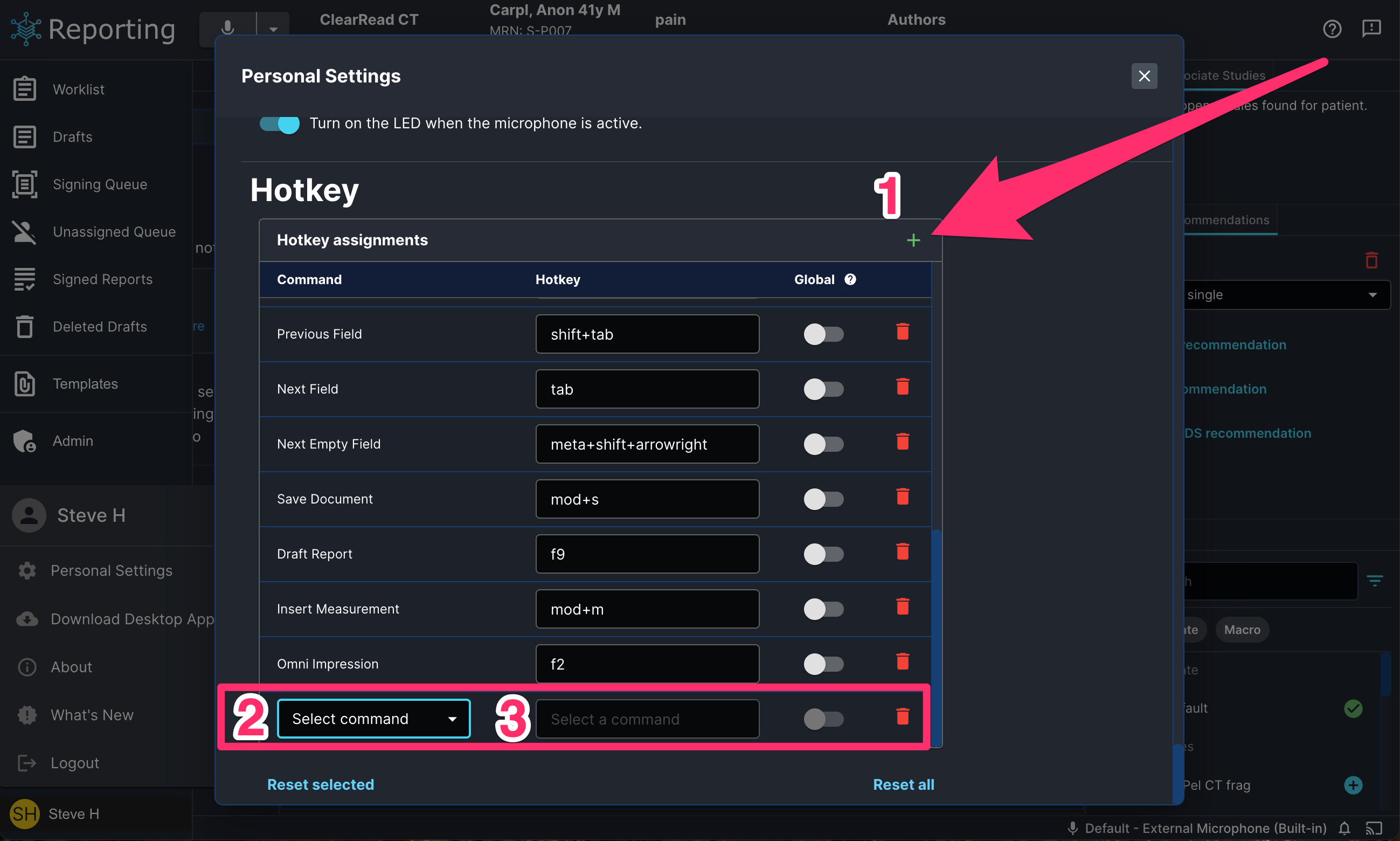Open Global column help tooltip icon
The height and width of the screenshot is (841, 1400).
tap(850, 279)
